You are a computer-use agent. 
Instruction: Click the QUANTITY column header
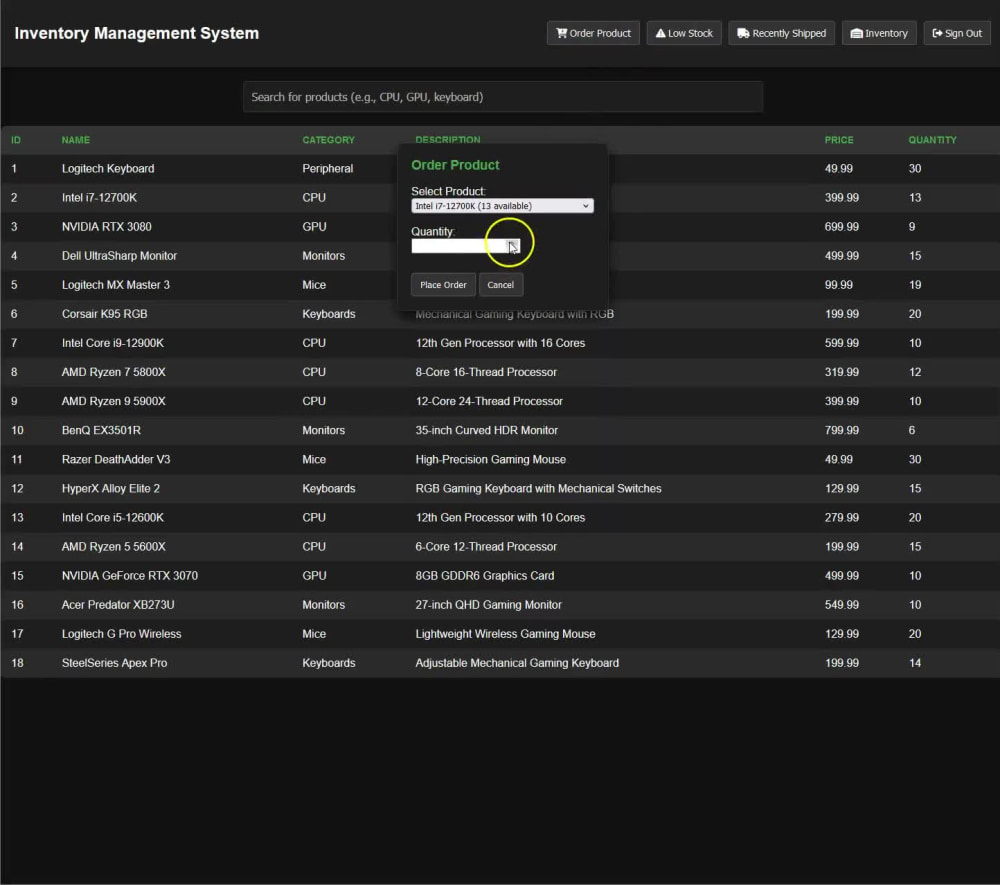coord(932,140)
